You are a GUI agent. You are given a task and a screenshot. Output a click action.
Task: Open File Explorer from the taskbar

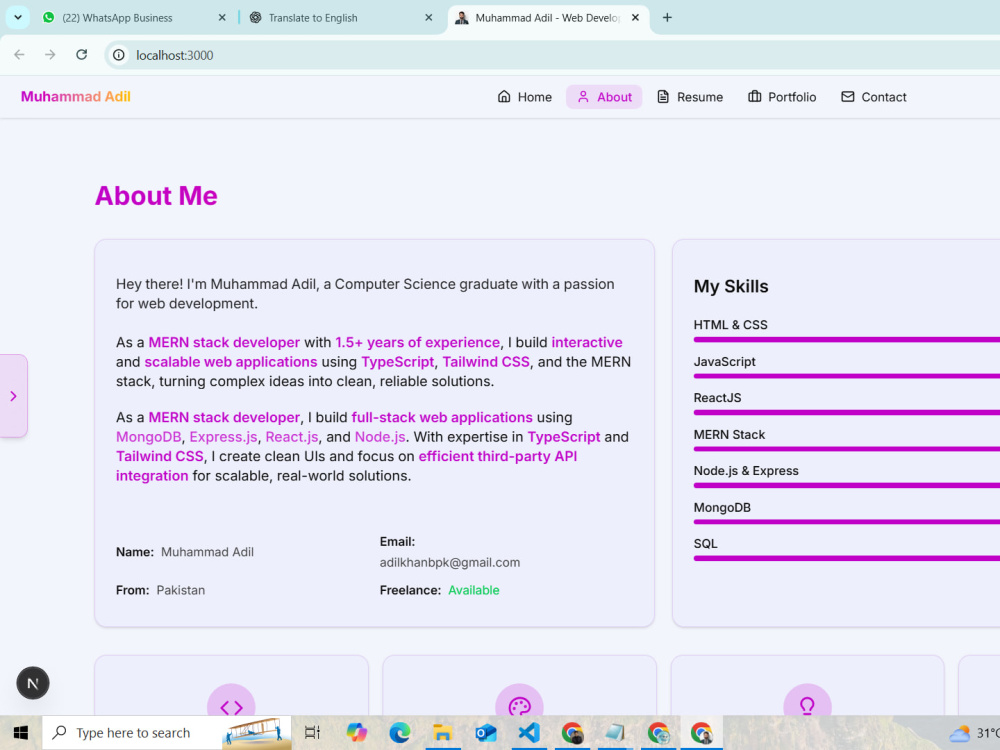[x=443, y=733]
